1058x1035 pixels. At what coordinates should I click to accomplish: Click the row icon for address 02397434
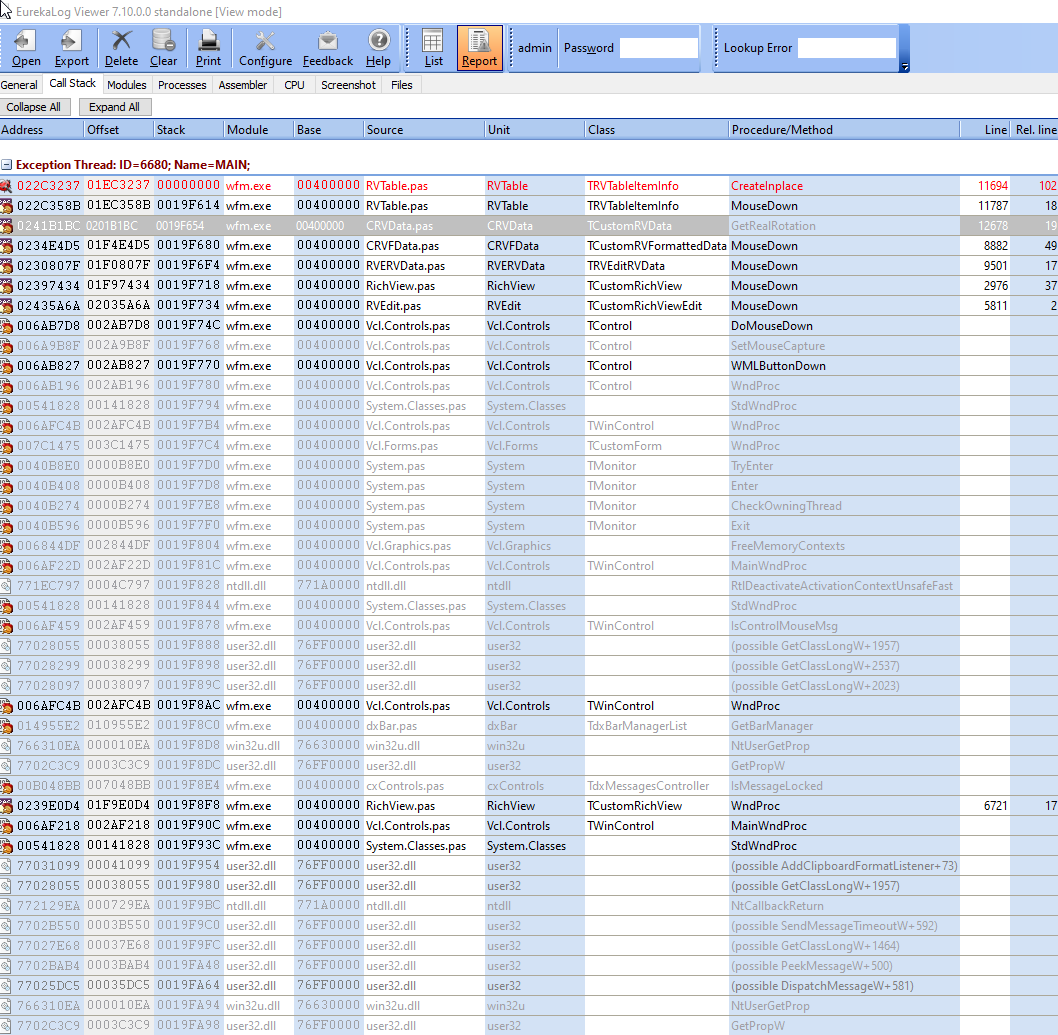(x=6, y=285)
